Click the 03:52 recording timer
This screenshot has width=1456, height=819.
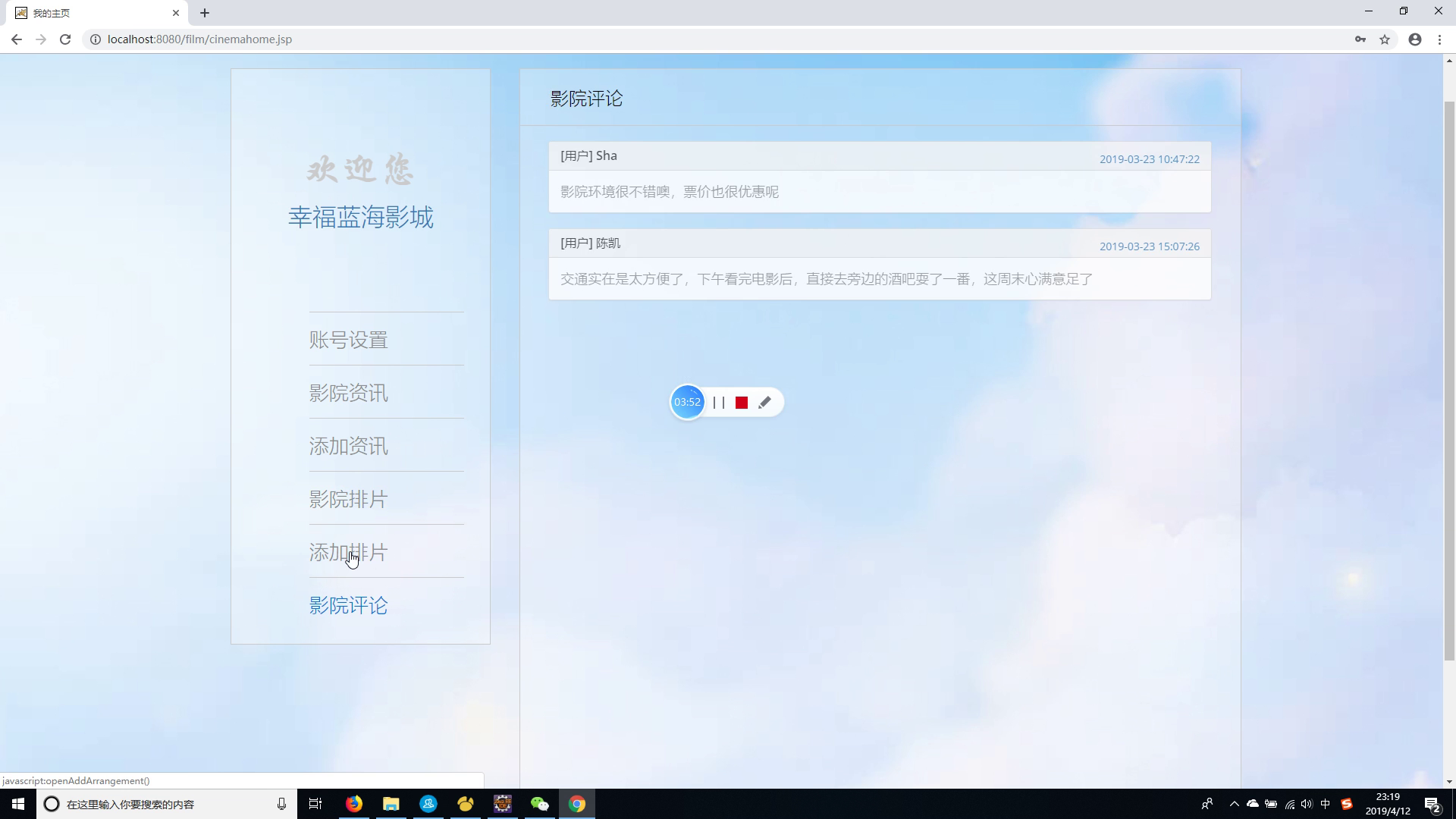pos(687,402)
